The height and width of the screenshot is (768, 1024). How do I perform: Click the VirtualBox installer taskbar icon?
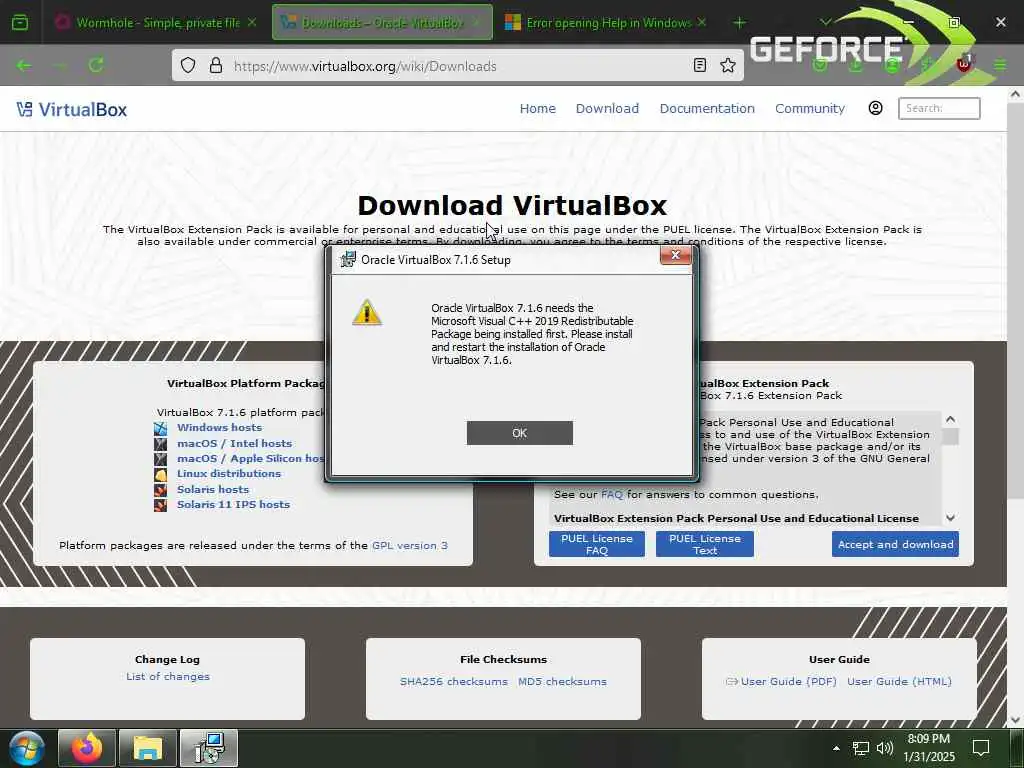pos(209,748)
